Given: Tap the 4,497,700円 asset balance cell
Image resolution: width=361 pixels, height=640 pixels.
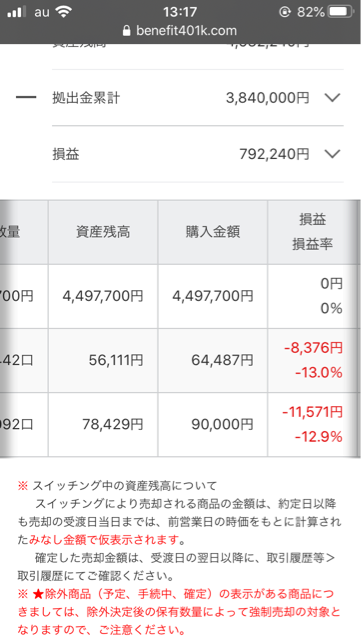Looking at the screenshot, I should coord(103,296).
